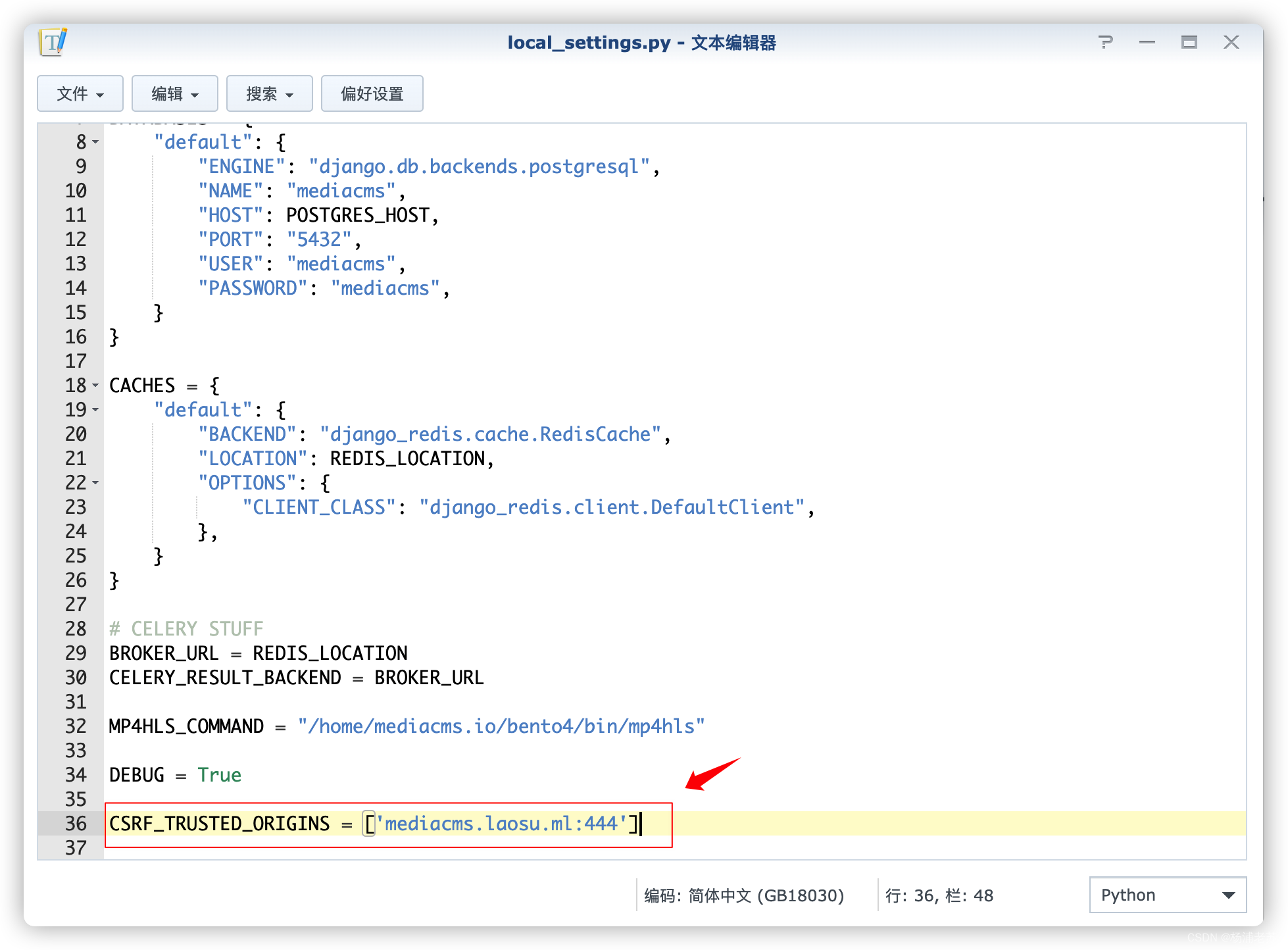Viewport: 1288px width, 950px height.
Task: Click "django.db.backends.postgresql" string
Action: click(x=479, y=166)
